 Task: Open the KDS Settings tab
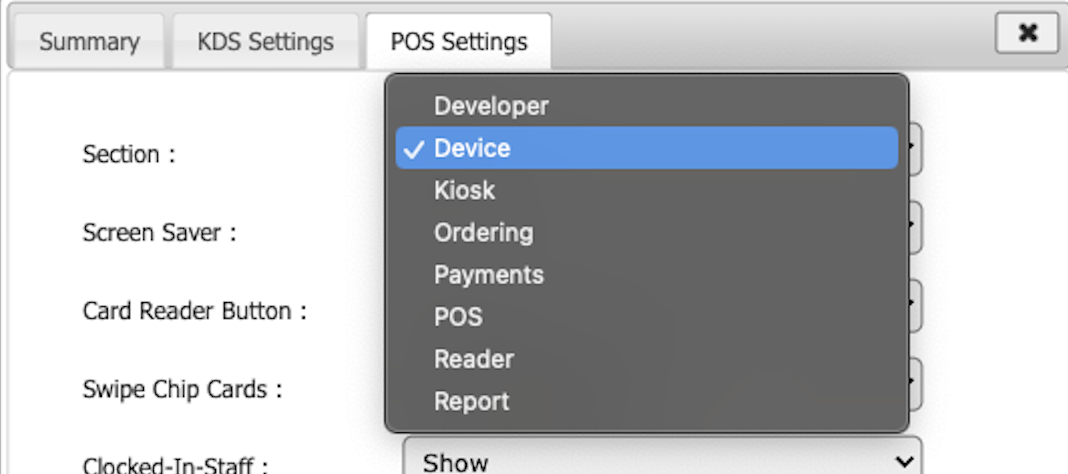coord(264,42)
